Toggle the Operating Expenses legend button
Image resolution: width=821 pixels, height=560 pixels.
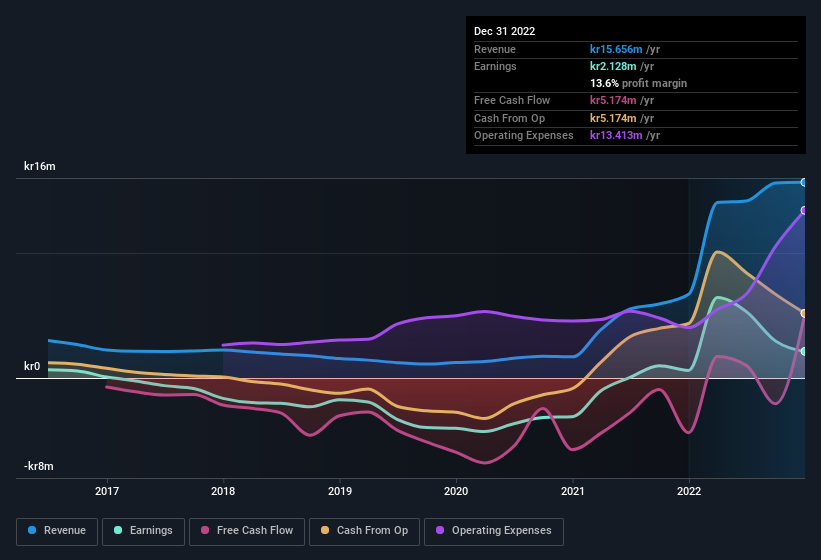pos(494,531)
